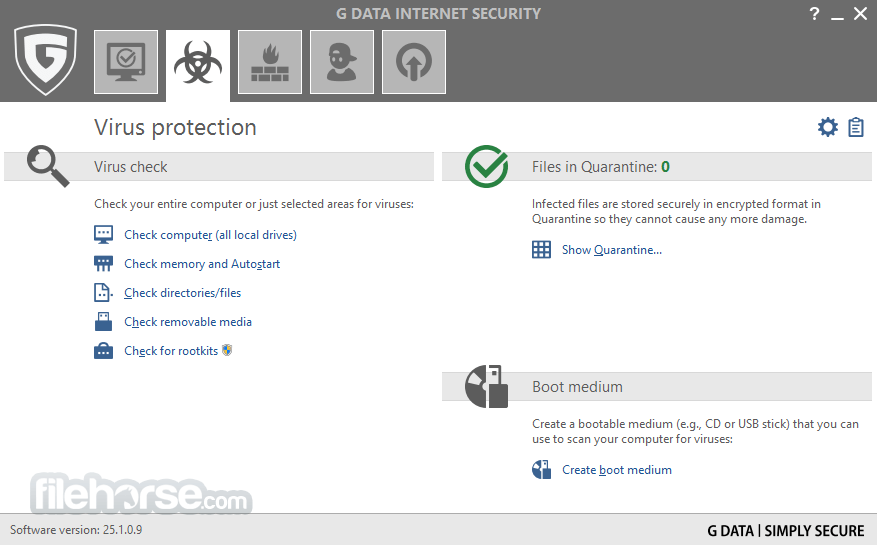Select the Virus protection biohazard tab
The image size is (877, 545).
pos(198,62)
